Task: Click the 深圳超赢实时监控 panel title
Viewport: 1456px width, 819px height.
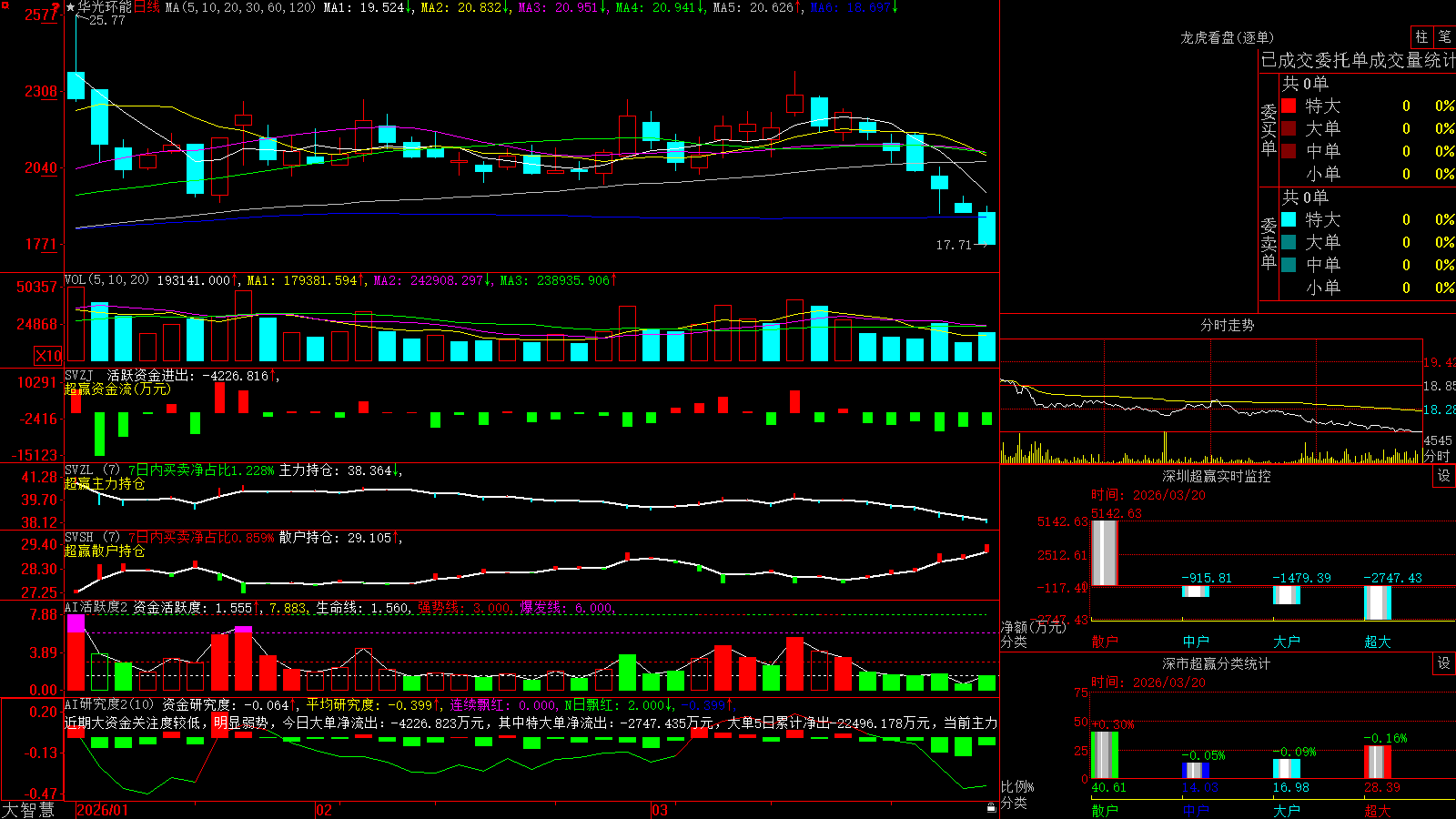Action: tap(1217, 476)
